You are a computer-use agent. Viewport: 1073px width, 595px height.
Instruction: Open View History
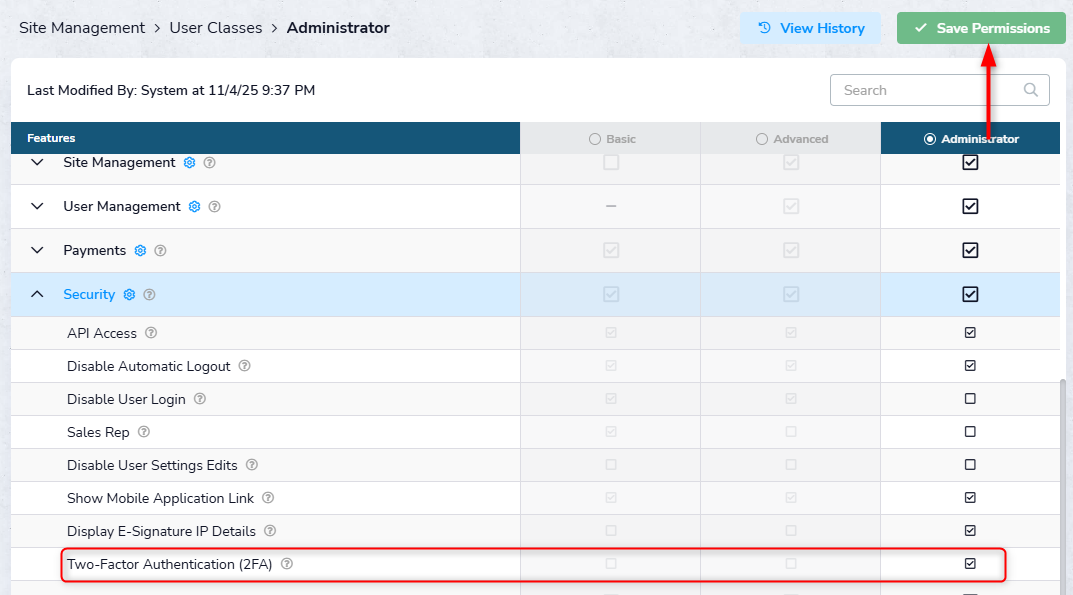810,28
